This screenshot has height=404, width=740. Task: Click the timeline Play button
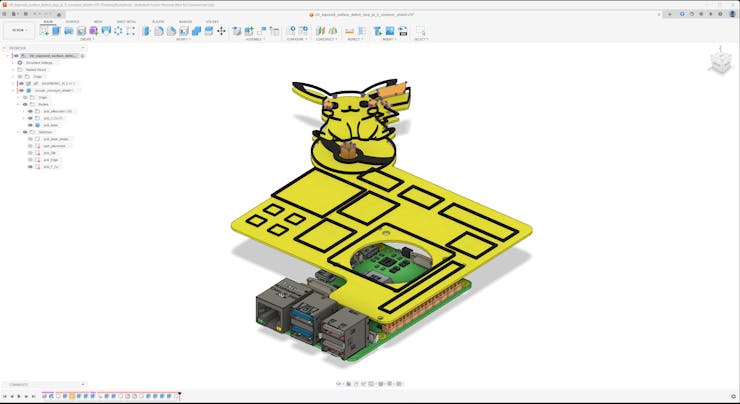click(21, 397)
